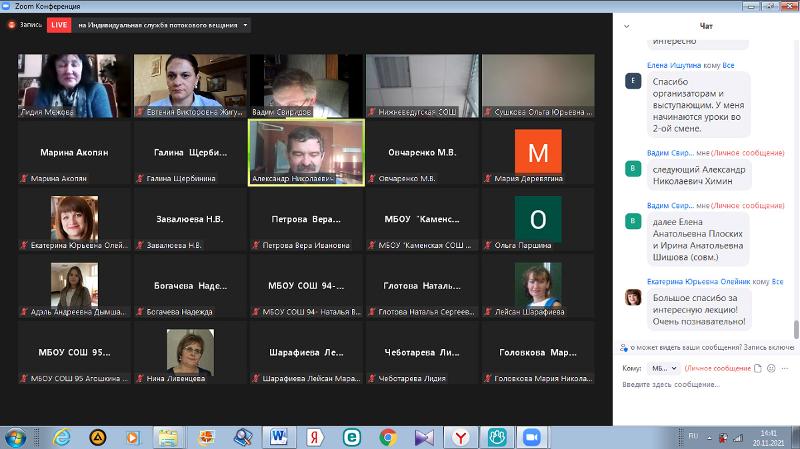Viewport: 800px width, 449px height.
Task: Select Александр Николаевич's highlighted video tile
Action: point(306,152)
